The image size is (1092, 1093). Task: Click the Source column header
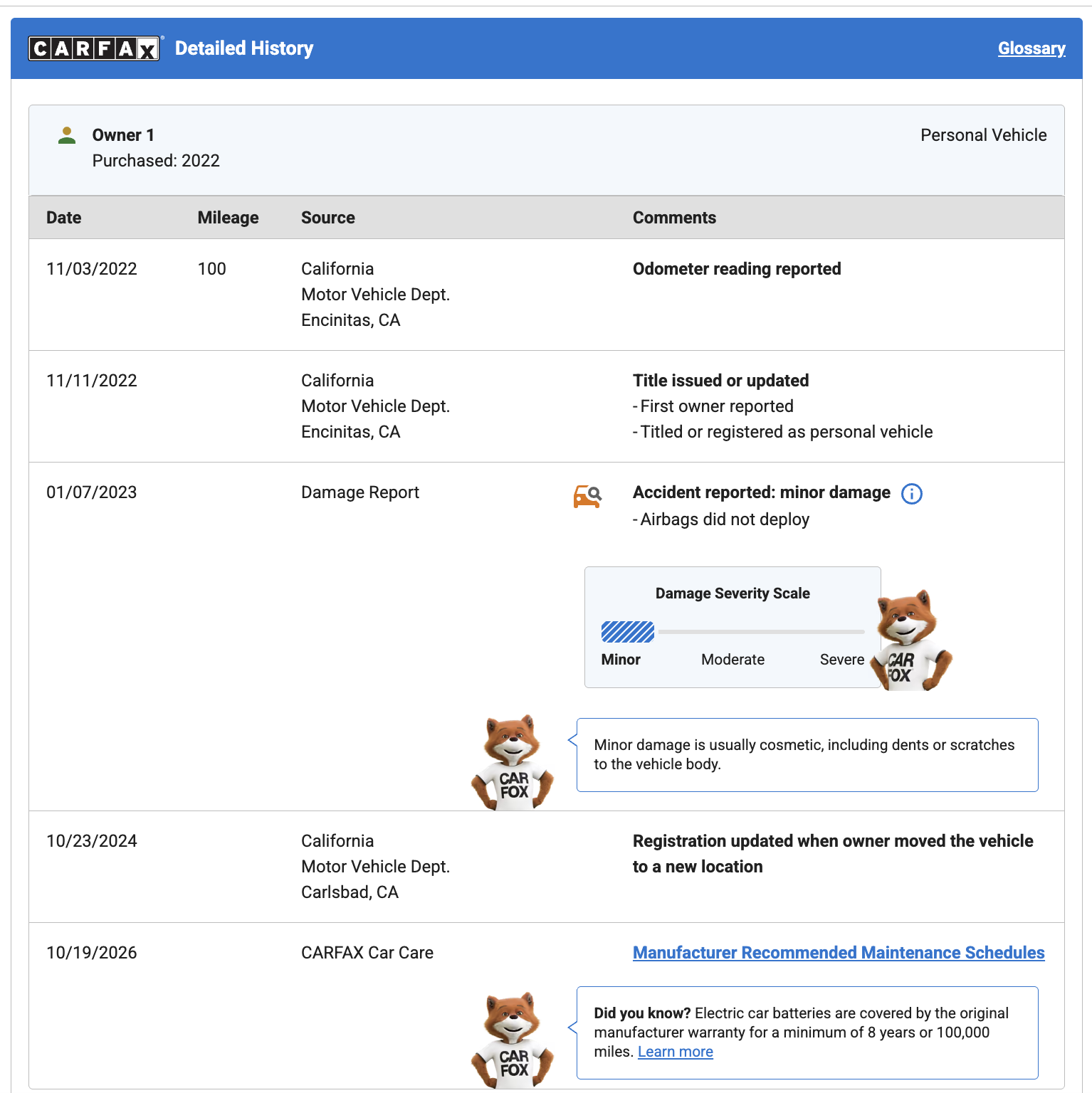[328, 218]
